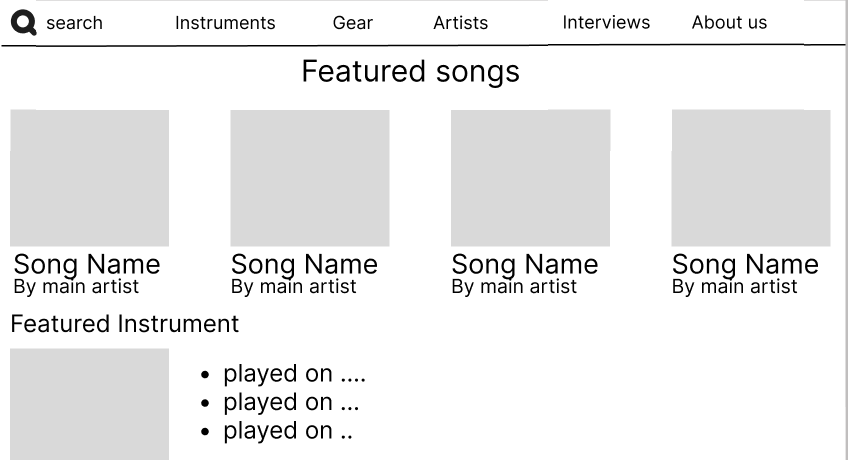Screen dimensions: 848x460
Task: Select the third song's Song Name title
Action: (x=525, y=264)
